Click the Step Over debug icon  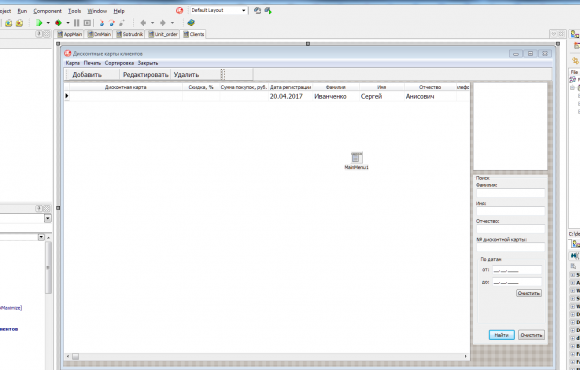[x=112, y=23]
